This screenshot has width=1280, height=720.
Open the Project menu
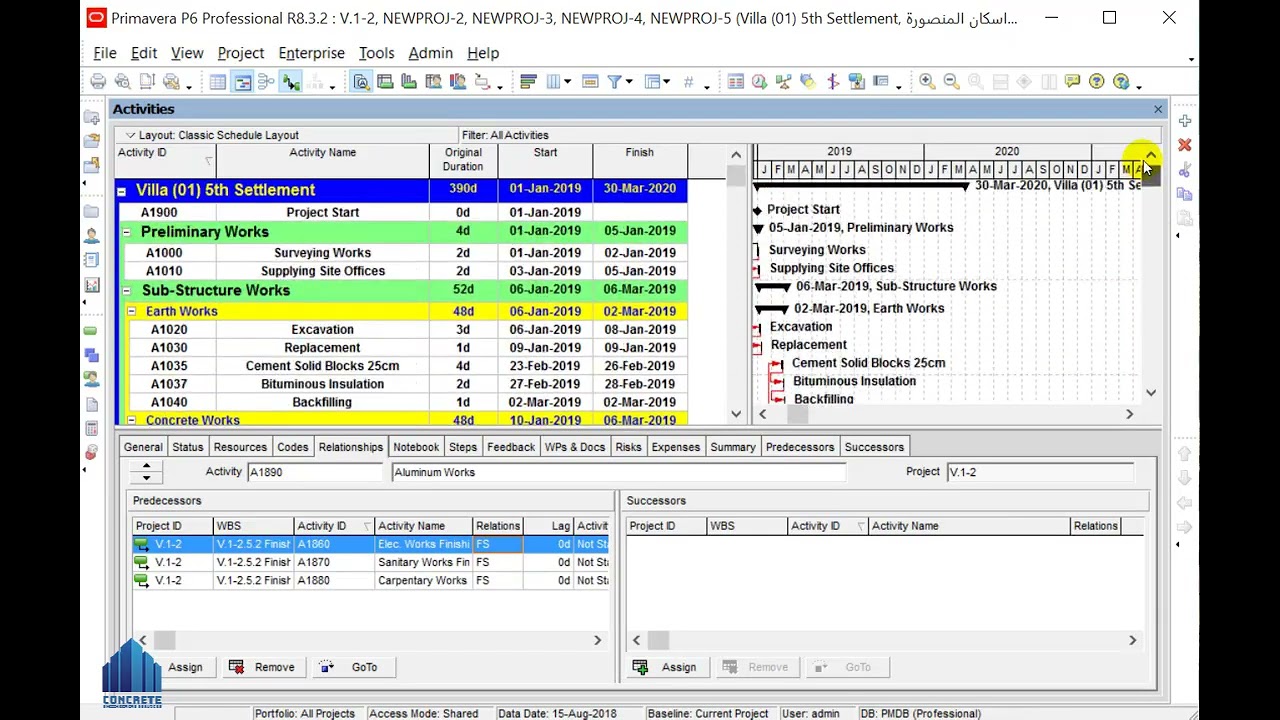241,53
